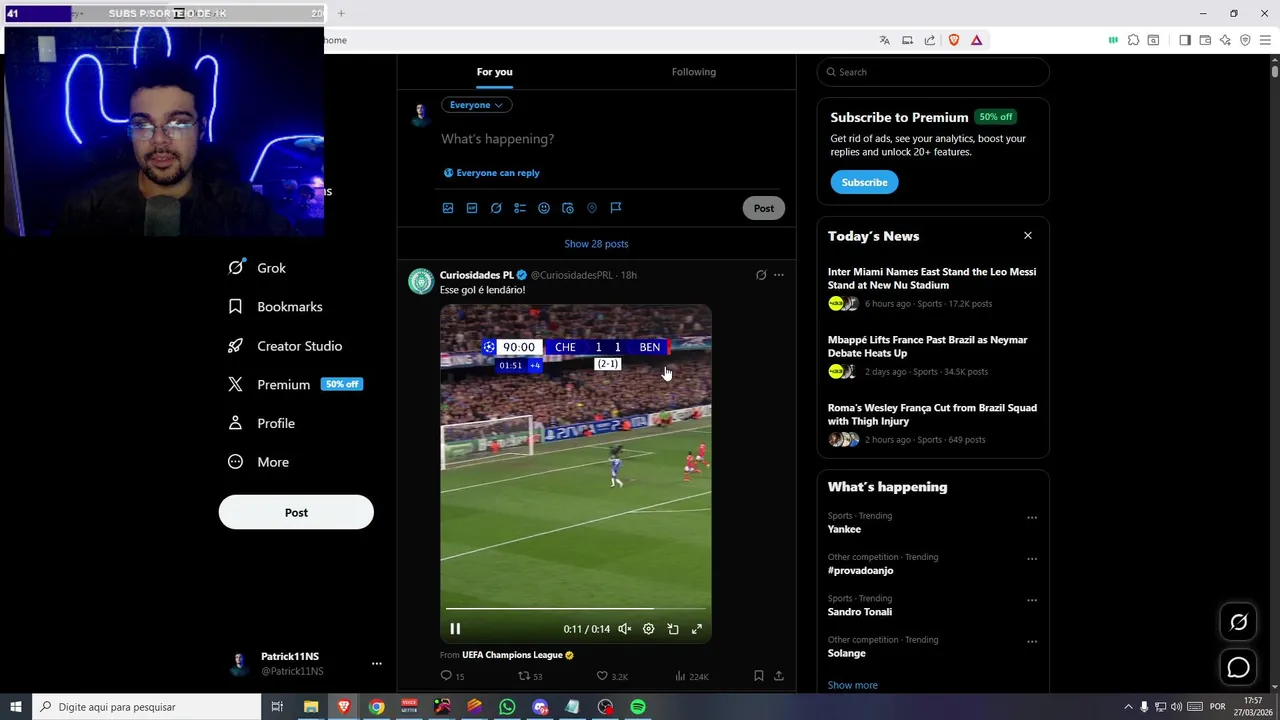The width and height of the screenshot is (1280, 720).
Task: Switch to the For you tab
Action: pyautogui.click(x=495, y=72)
